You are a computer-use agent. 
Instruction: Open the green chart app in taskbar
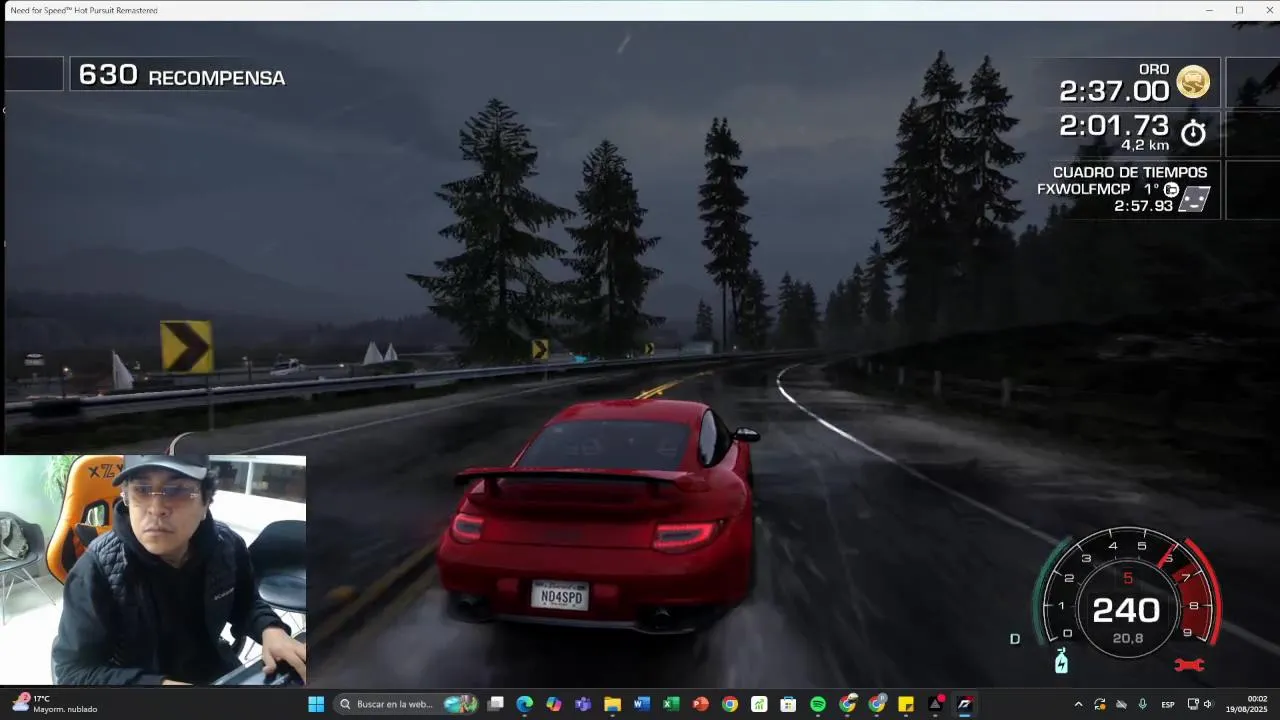point(759,704)
